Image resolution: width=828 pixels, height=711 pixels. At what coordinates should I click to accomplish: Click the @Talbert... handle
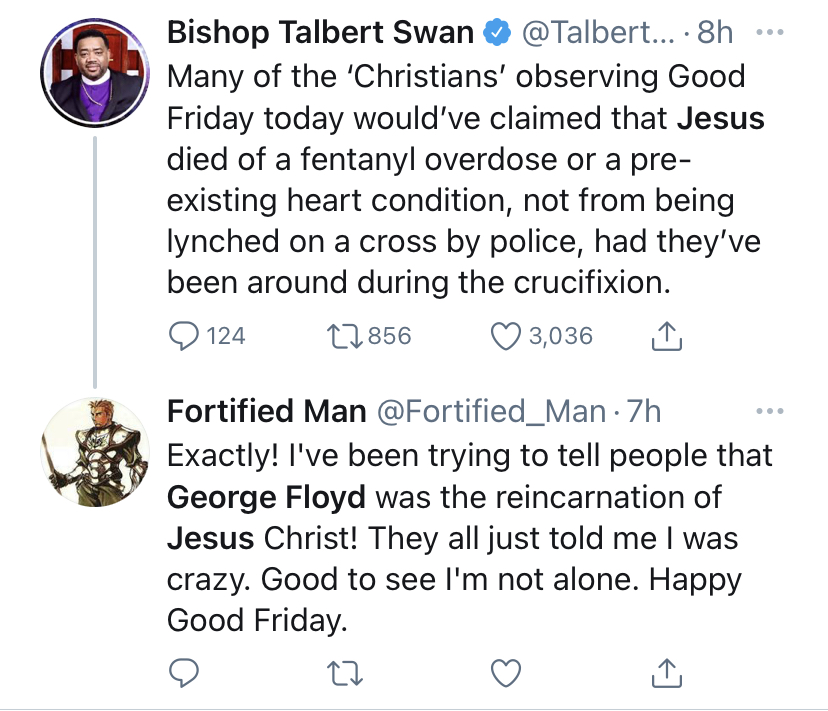[x=598, y=33]
